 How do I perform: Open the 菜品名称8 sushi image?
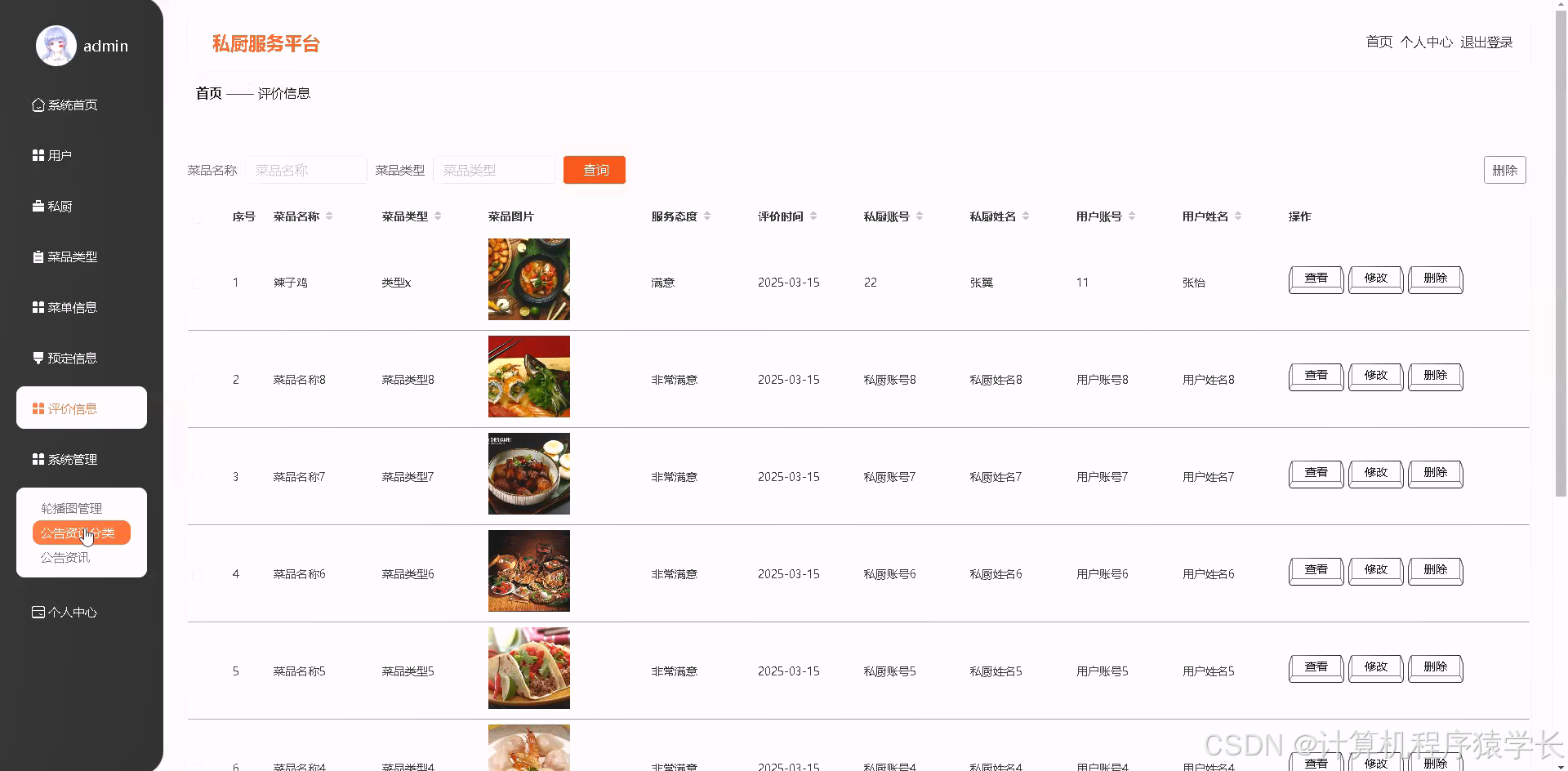529,377
